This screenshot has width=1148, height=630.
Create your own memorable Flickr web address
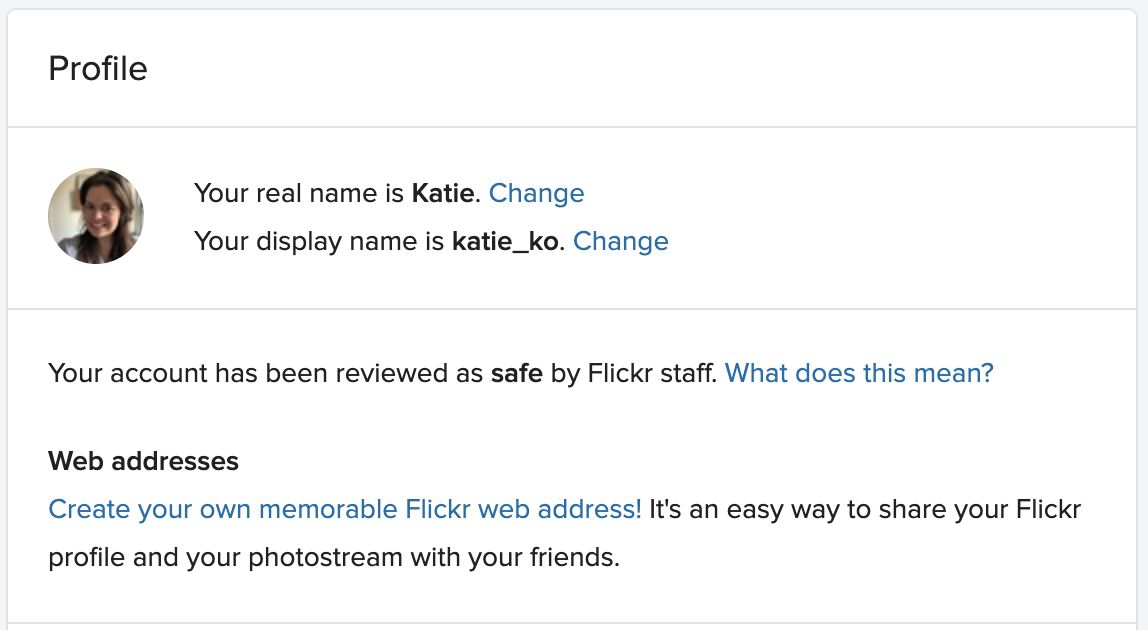[345, 509]
